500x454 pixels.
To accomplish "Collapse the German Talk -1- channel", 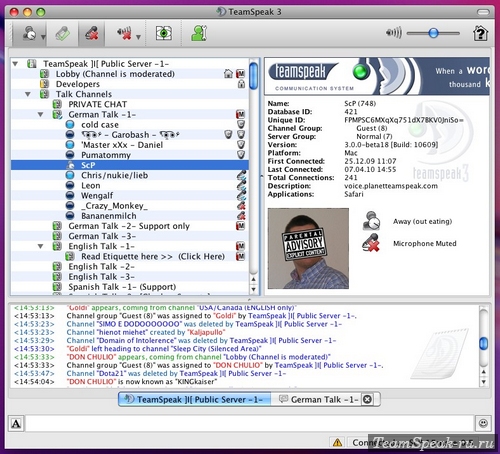I will click(x=41, y=114).
